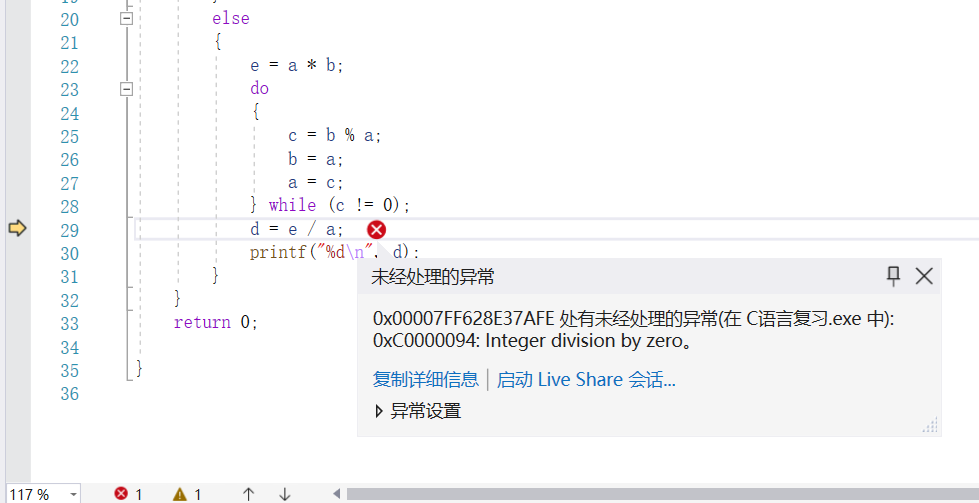Click the code line 'b = a;'
979x503 pixels.
coord(315,159)
